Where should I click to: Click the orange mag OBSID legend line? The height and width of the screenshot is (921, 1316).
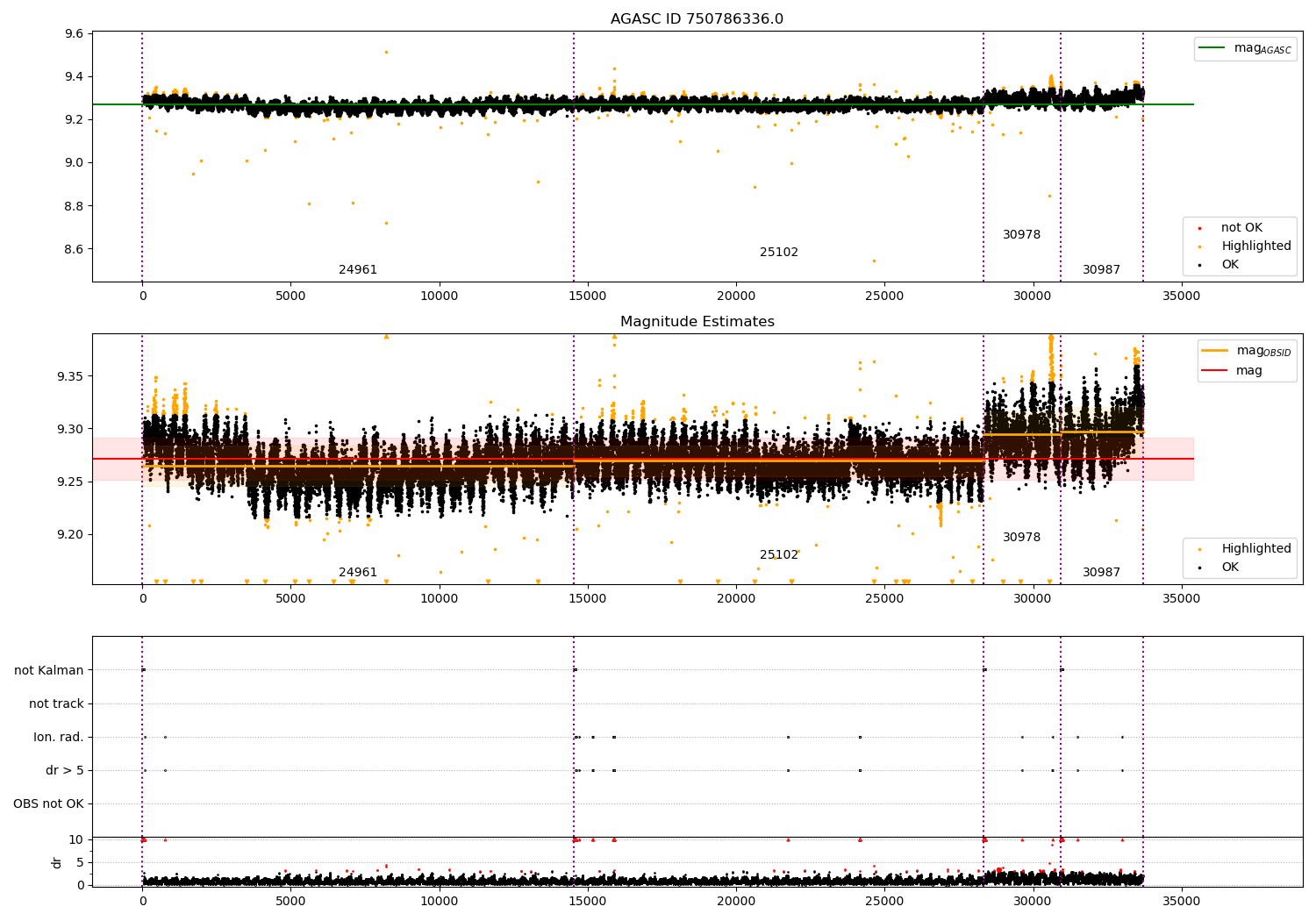point(1215,350)
